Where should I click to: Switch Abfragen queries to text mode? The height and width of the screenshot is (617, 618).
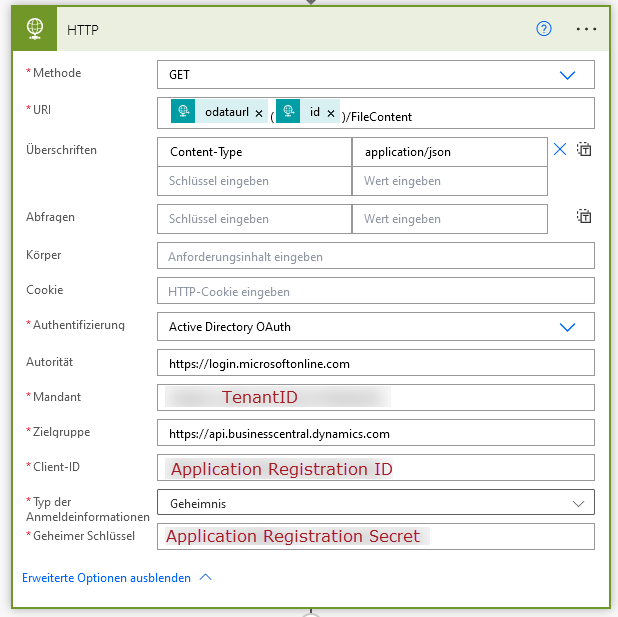[584, 216]
